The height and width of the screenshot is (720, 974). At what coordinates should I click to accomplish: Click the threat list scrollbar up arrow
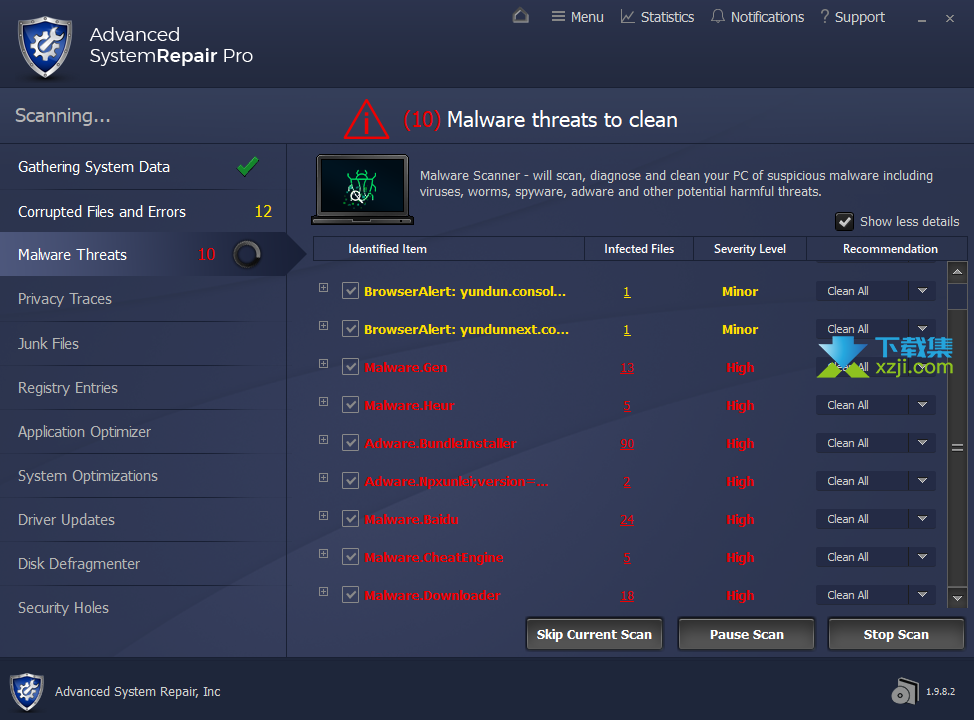point(957,271)
